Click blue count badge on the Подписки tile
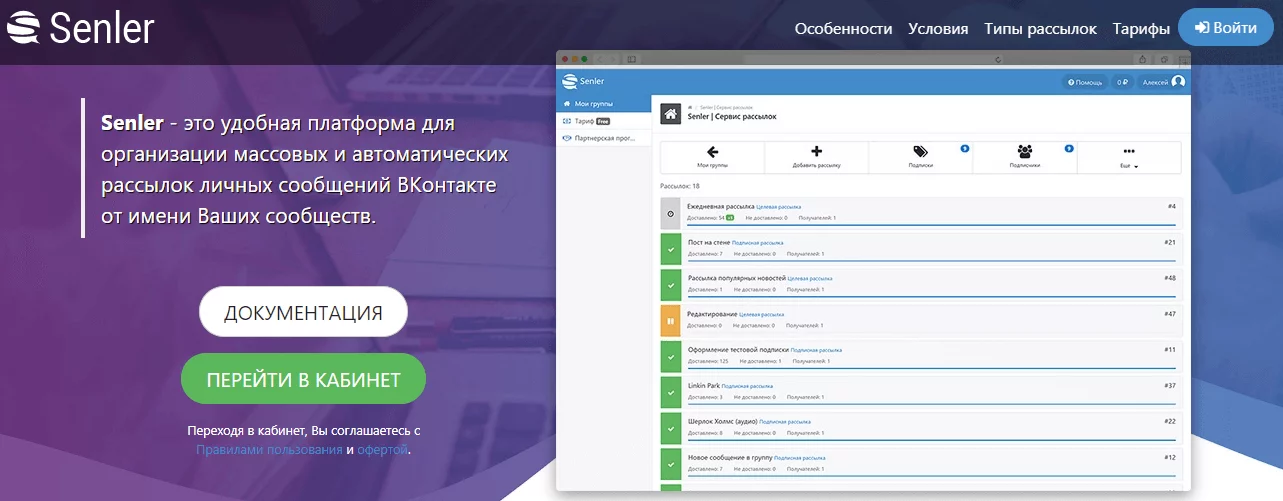Image resolution: width=1283 pixels, height=501 pixels. (x=965, y=148)
